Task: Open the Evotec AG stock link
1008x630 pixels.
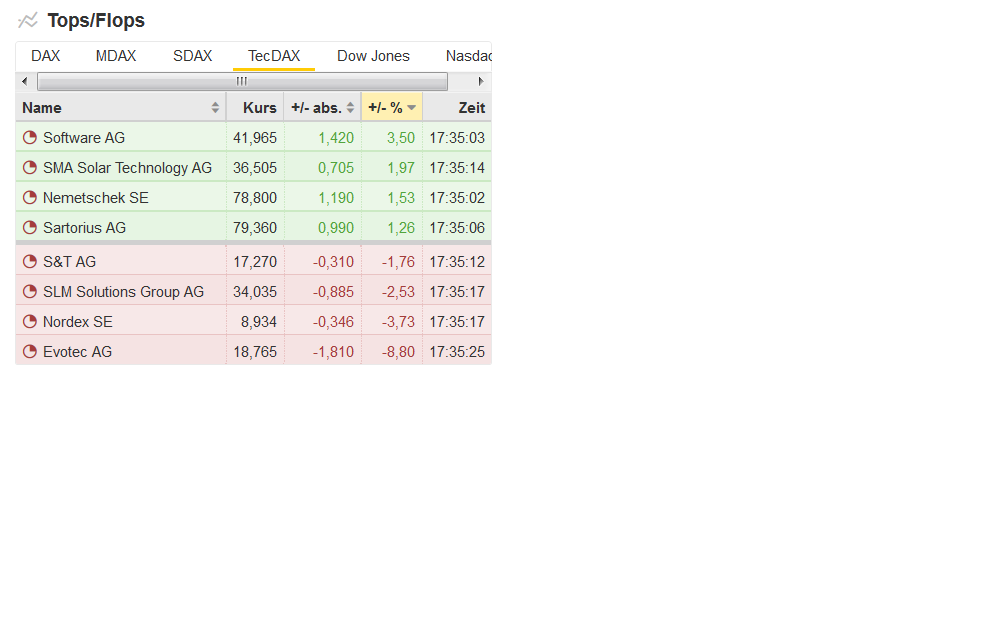Action: (x=77, y=352)
